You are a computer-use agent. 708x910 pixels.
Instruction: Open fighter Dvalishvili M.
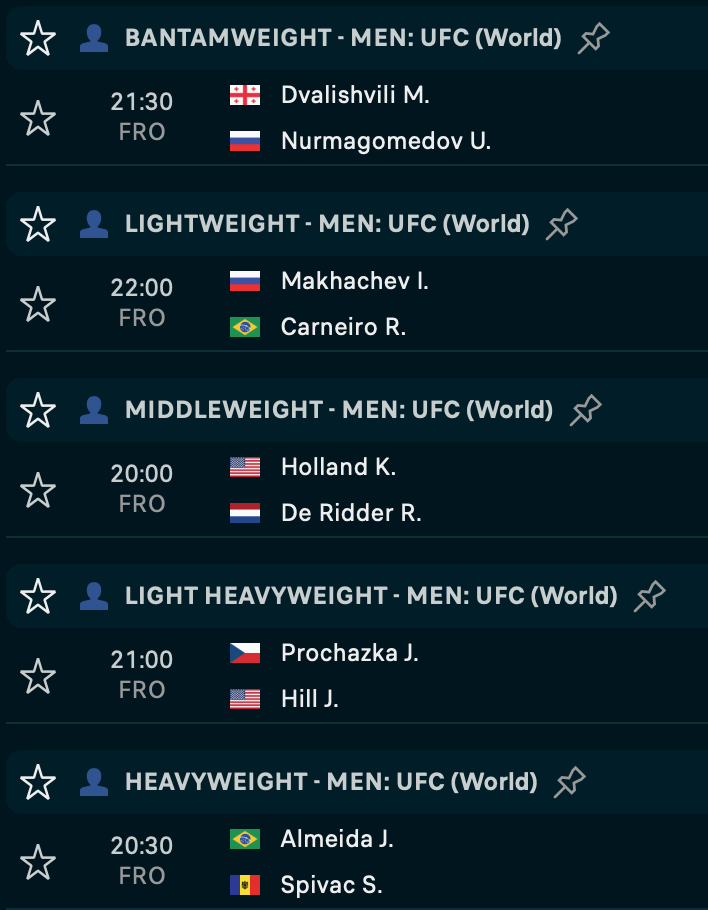(355, 95)
